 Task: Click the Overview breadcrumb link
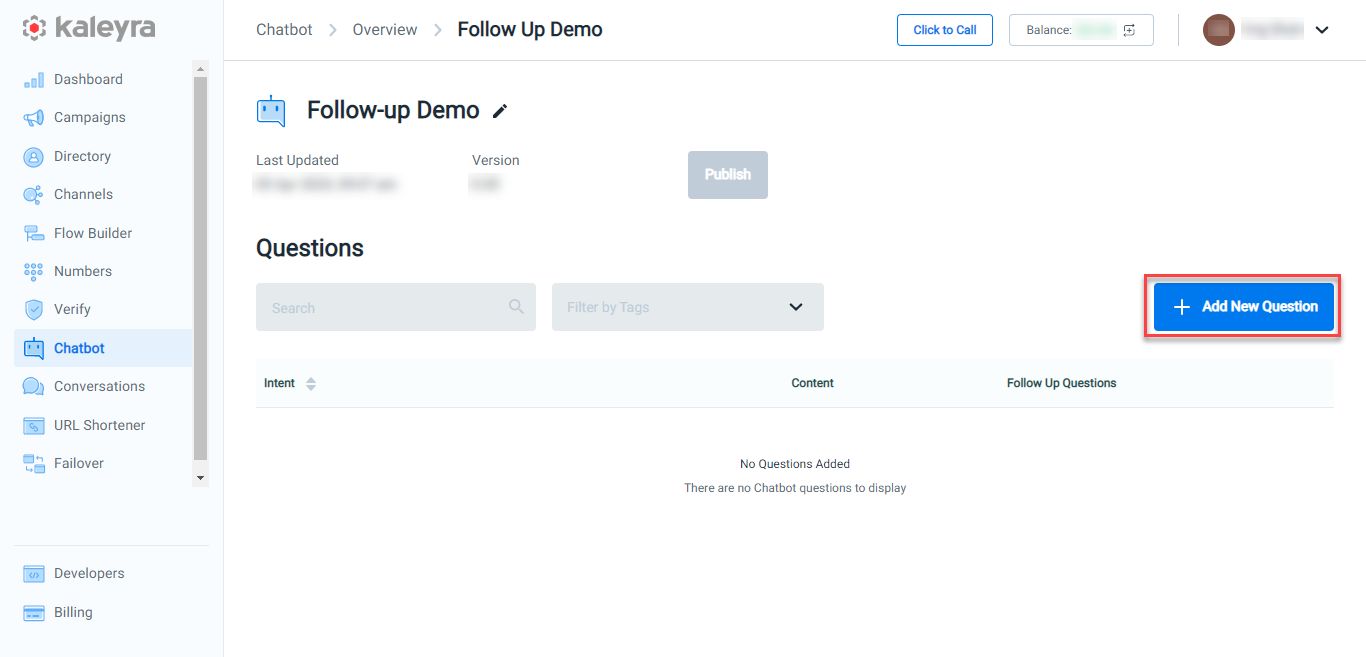tap(385, 30)
